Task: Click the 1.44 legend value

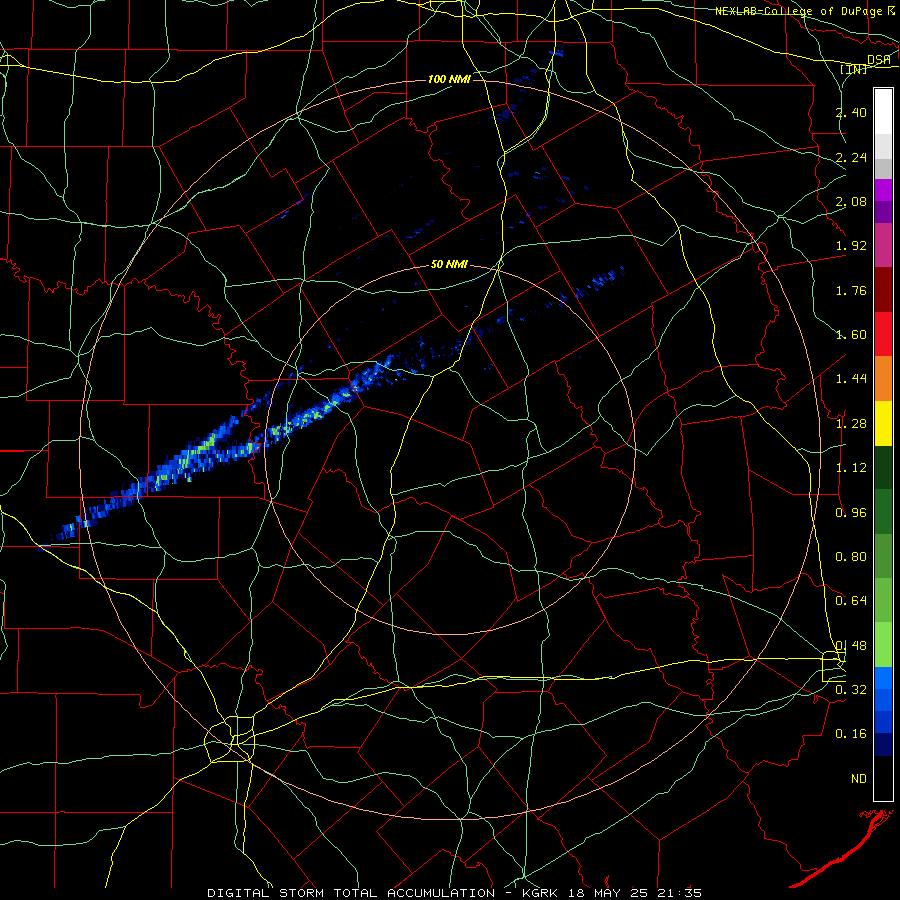Action: coord(851,379)
